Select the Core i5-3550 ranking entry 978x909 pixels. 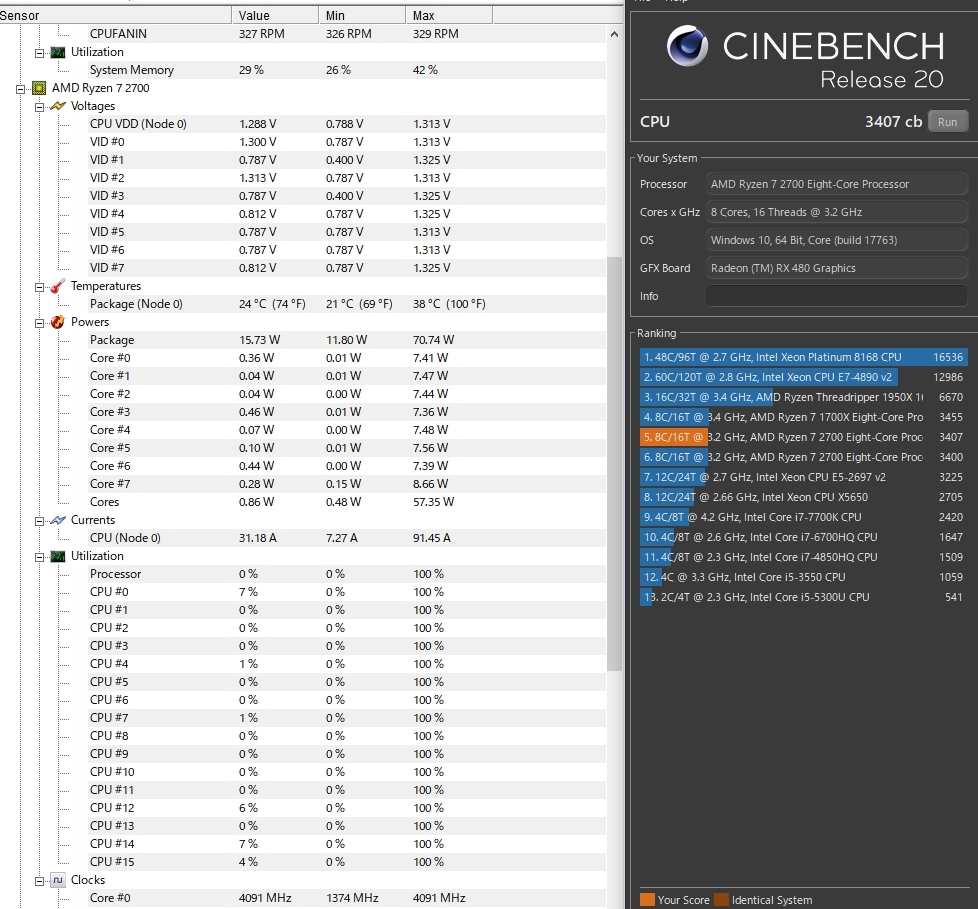803,576
